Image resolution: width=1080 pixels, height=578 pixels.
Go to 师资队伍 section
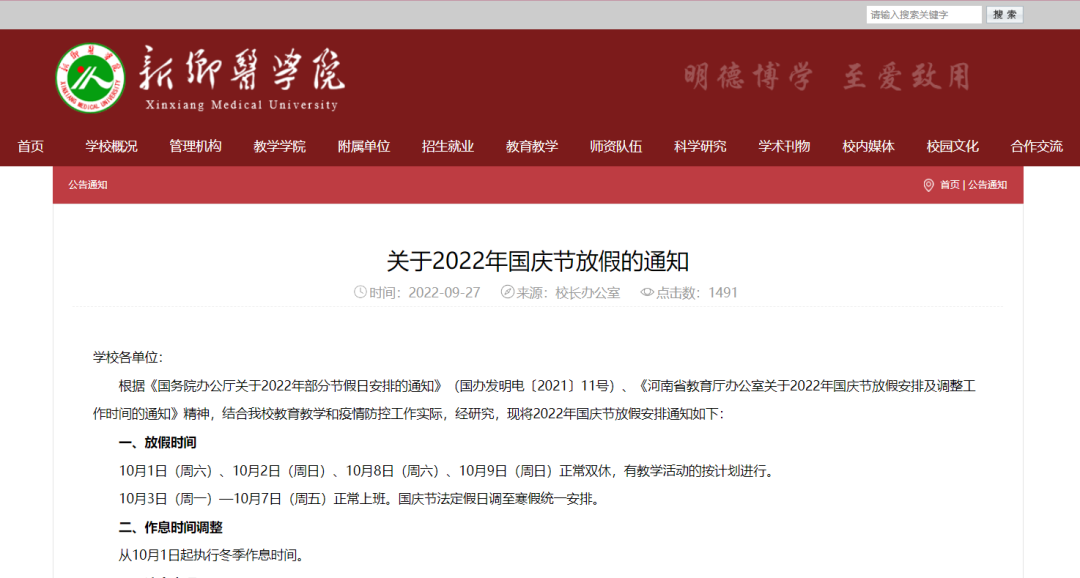616,146
